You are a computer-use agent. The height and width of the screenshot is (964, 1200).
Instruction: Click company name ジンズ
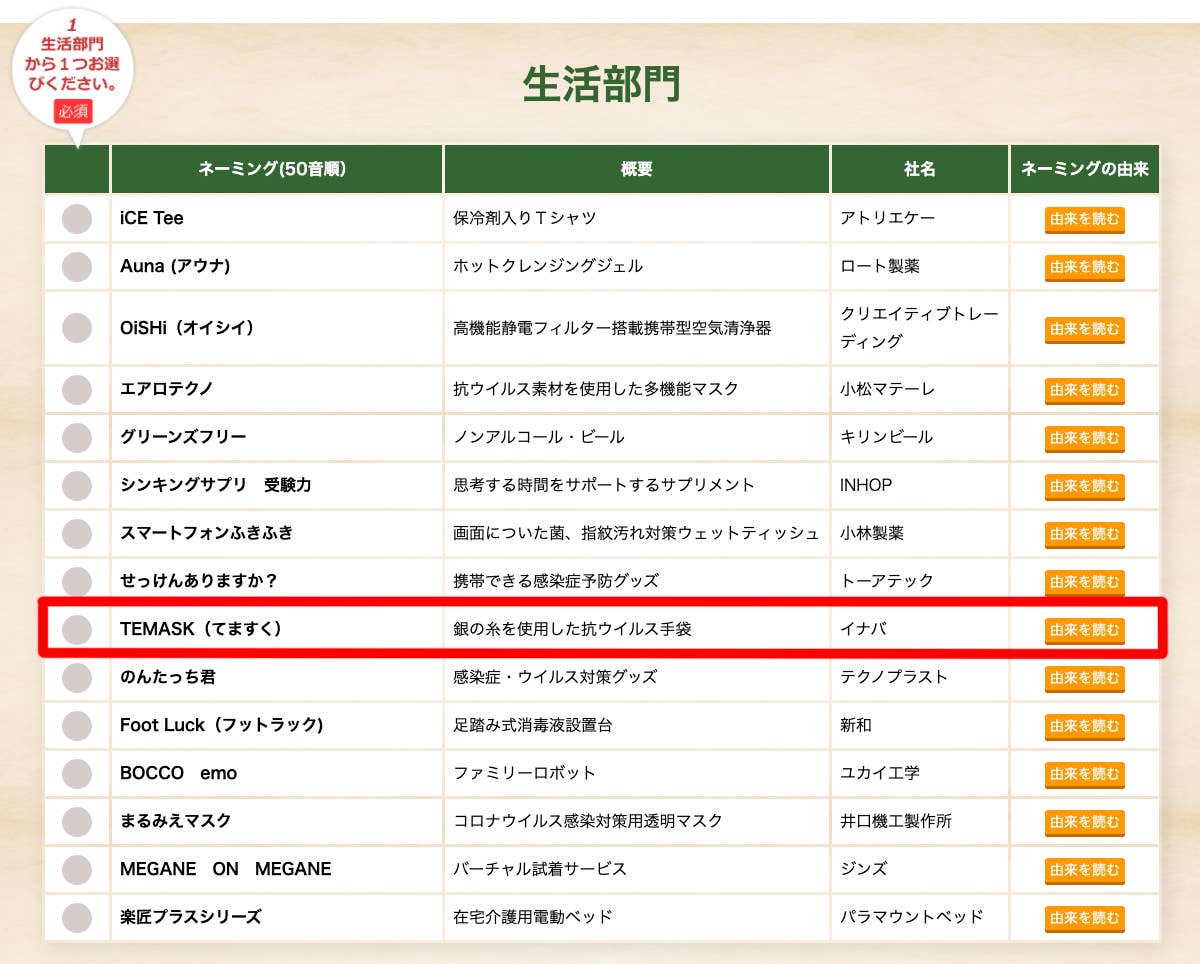(864, 868)
